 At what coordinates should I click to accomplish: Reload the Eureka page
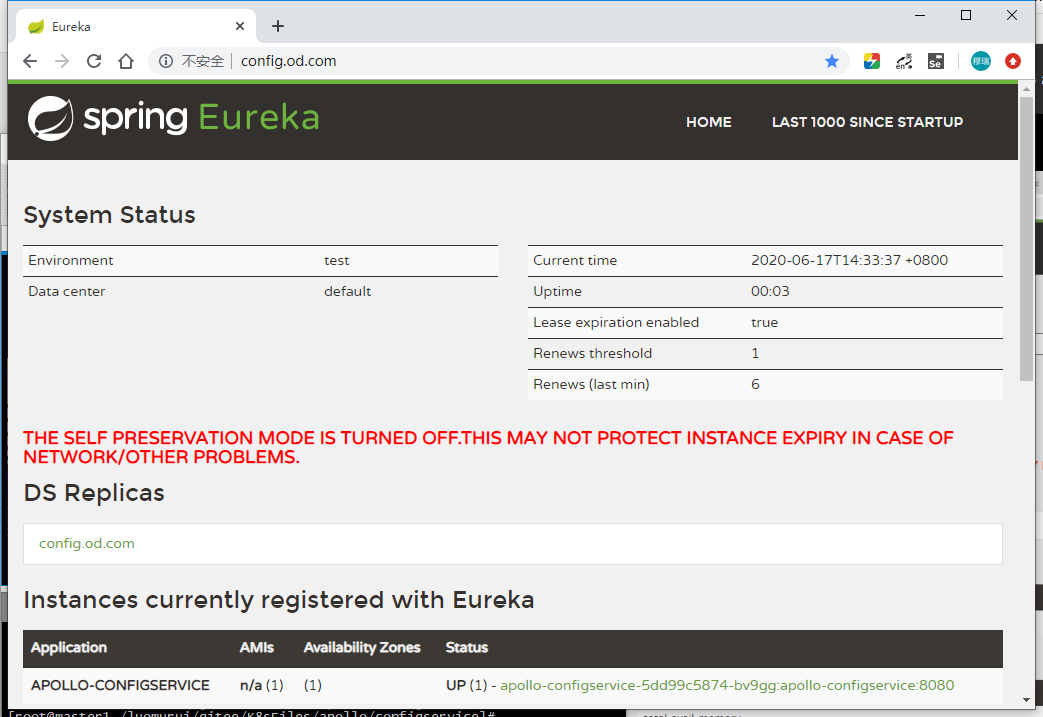click(x=94, y=61)
